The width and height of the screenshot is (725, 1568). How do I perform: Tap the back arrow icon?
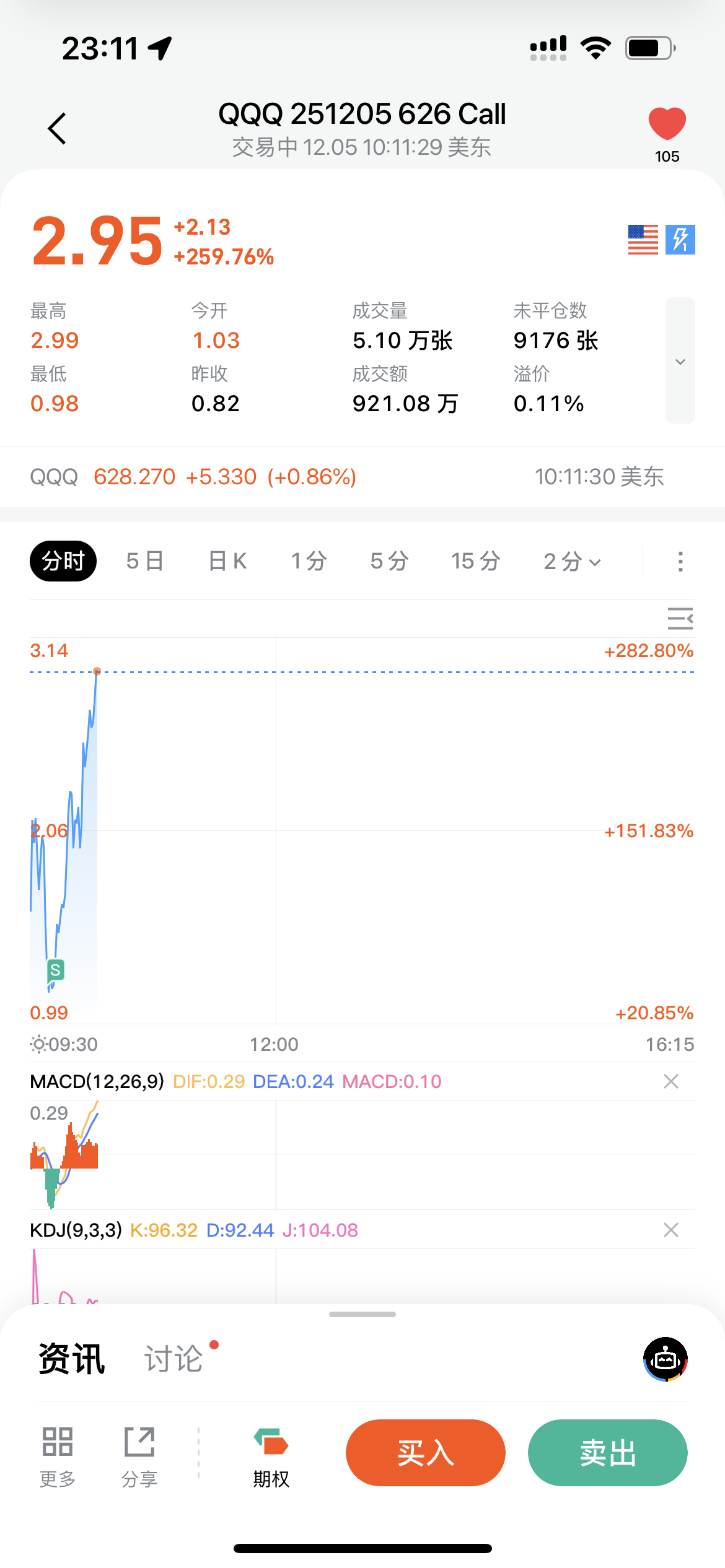(x=57, y=129)
